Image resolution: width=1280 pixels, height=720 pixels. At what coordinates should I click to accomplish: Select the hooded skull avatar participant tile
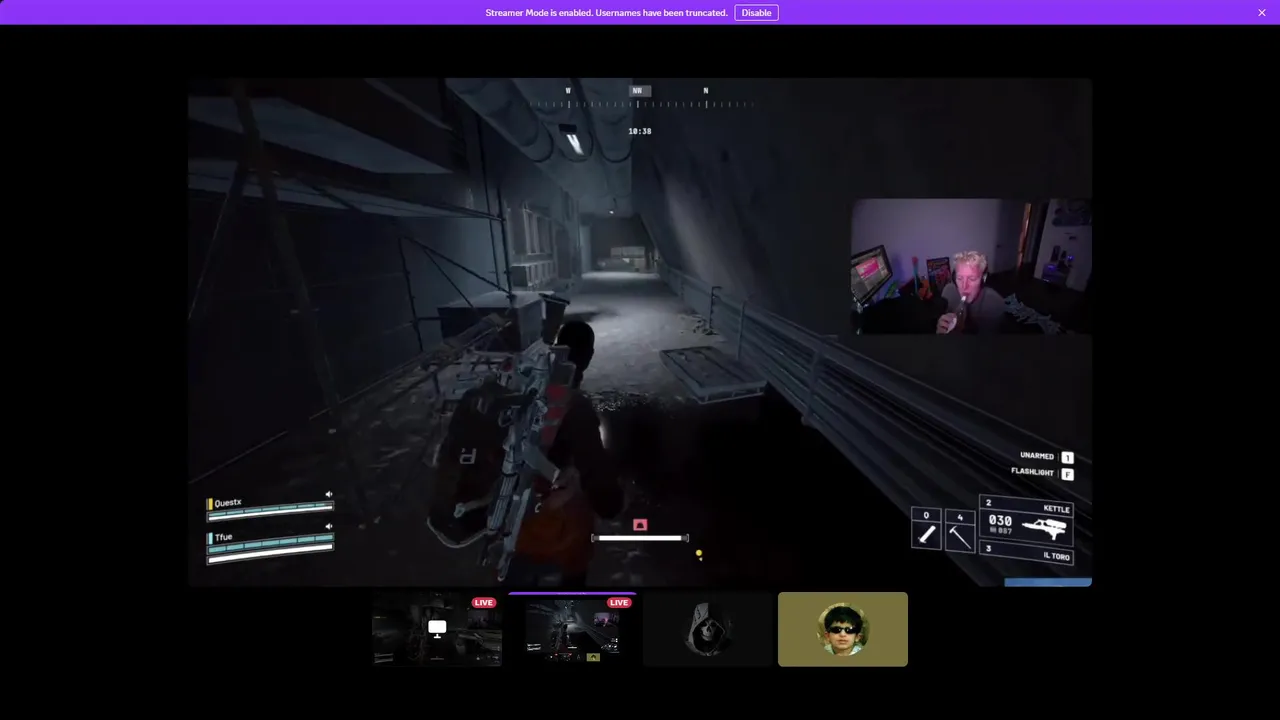coord(708,629)
